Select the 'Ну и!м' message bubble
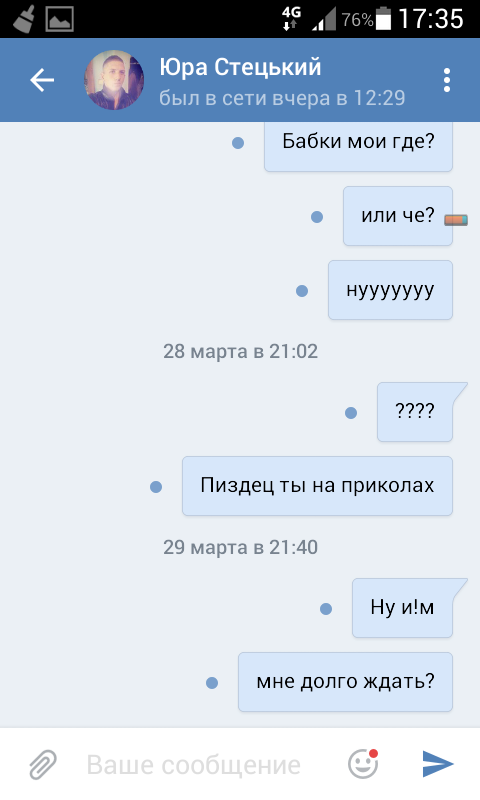480x800 pixels. point(402,608)
